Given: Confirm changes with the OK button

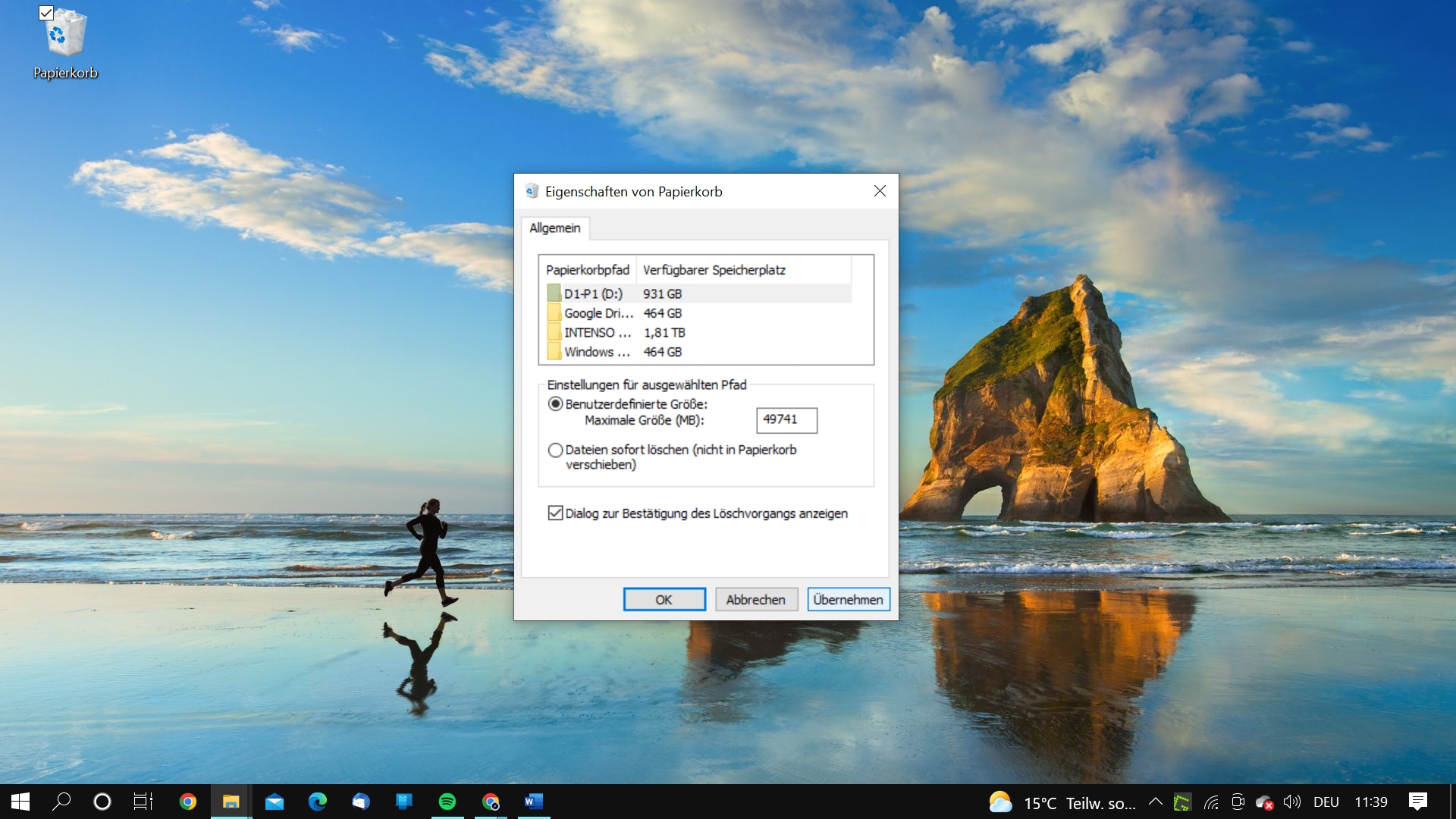Looking at the screenshot, I should coord(664,599).
